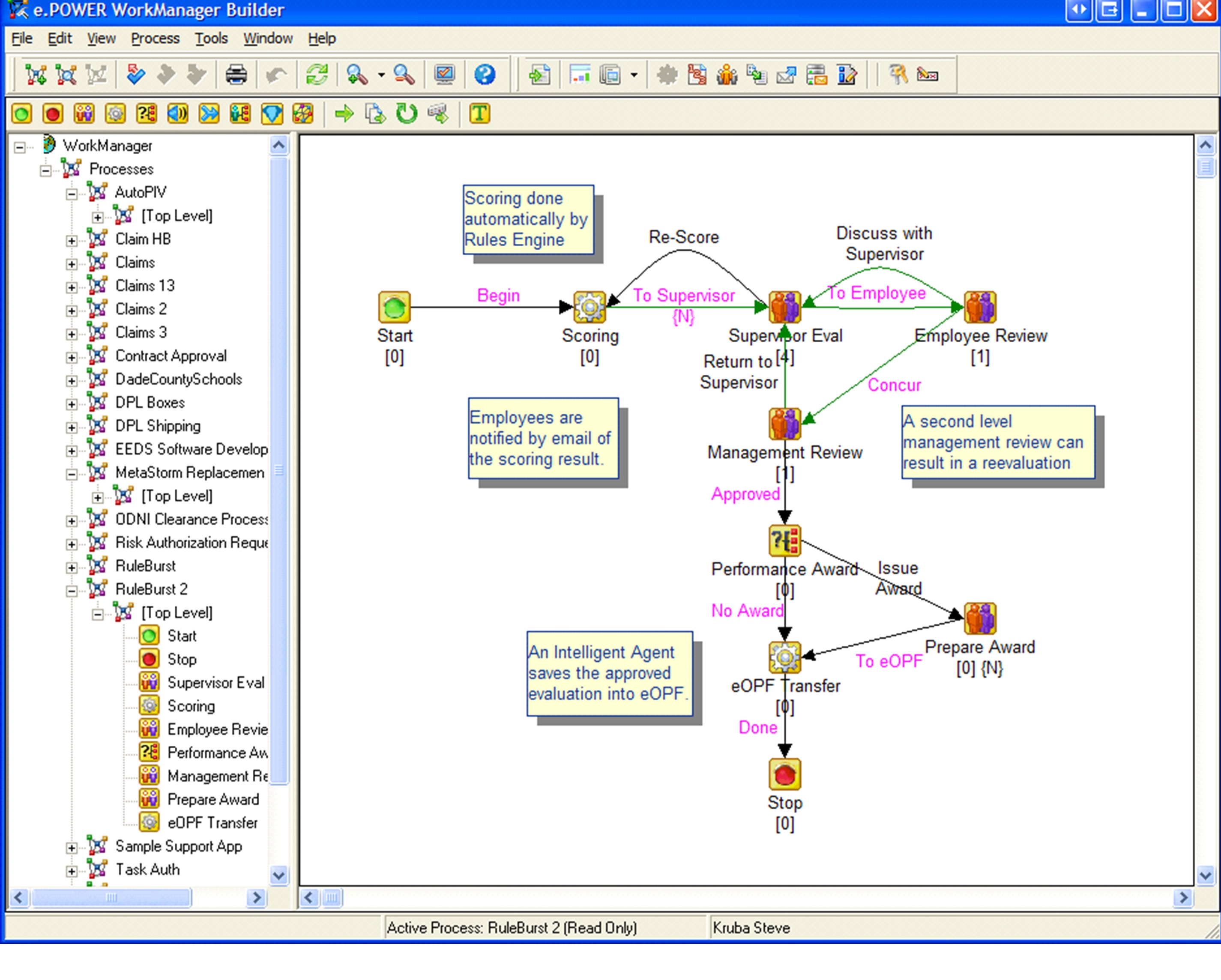Click the canvas vertical scrollbar down arrow

coord(1205,875)
